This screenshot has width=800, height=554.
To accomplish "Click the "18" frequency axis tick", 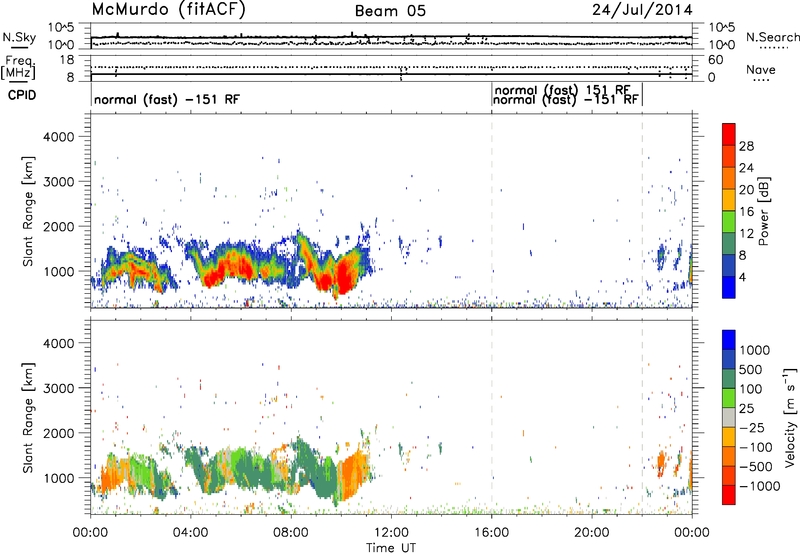I will pos(67,60).
